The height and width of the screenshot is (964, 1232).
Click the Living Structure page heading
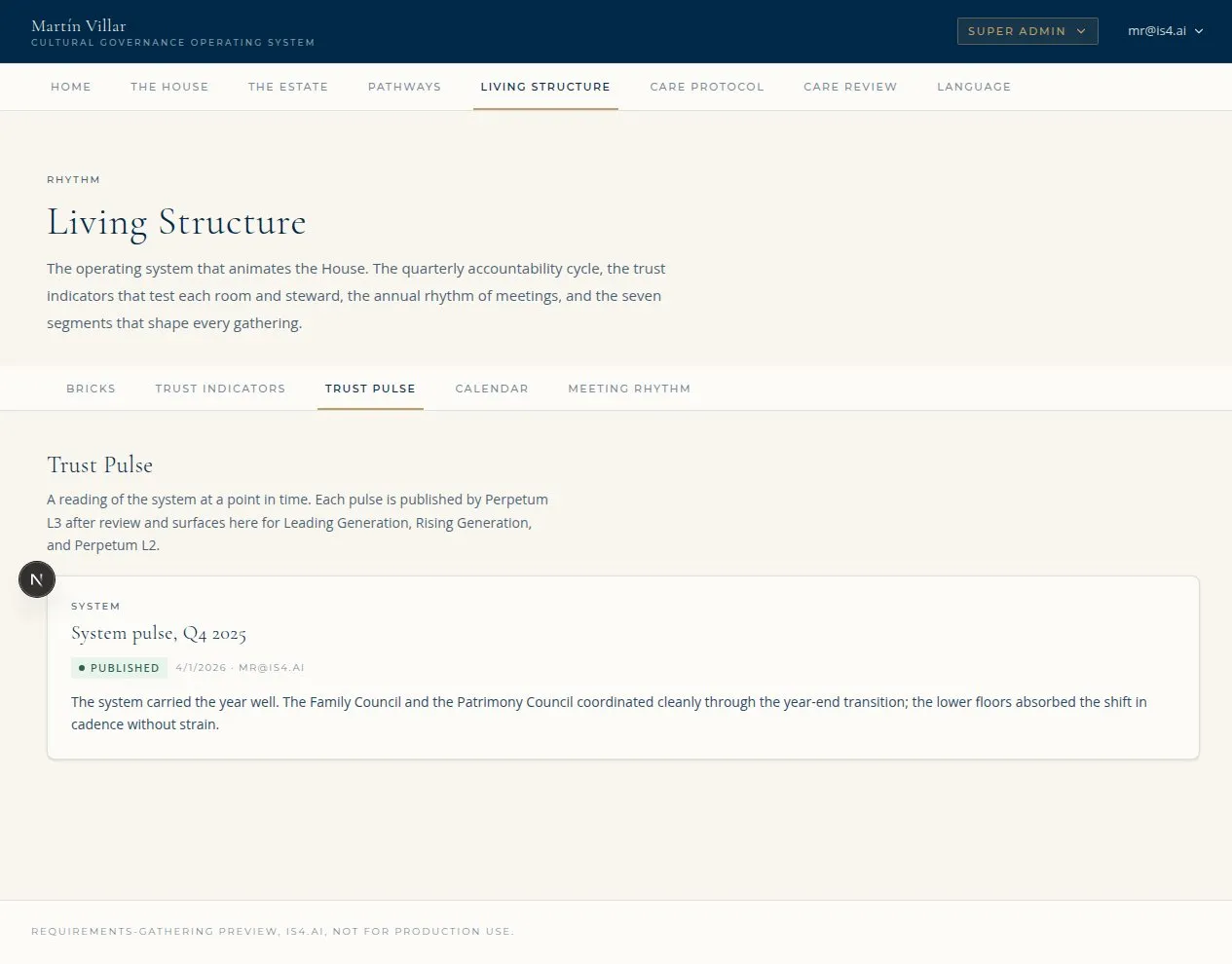[176, 223]
